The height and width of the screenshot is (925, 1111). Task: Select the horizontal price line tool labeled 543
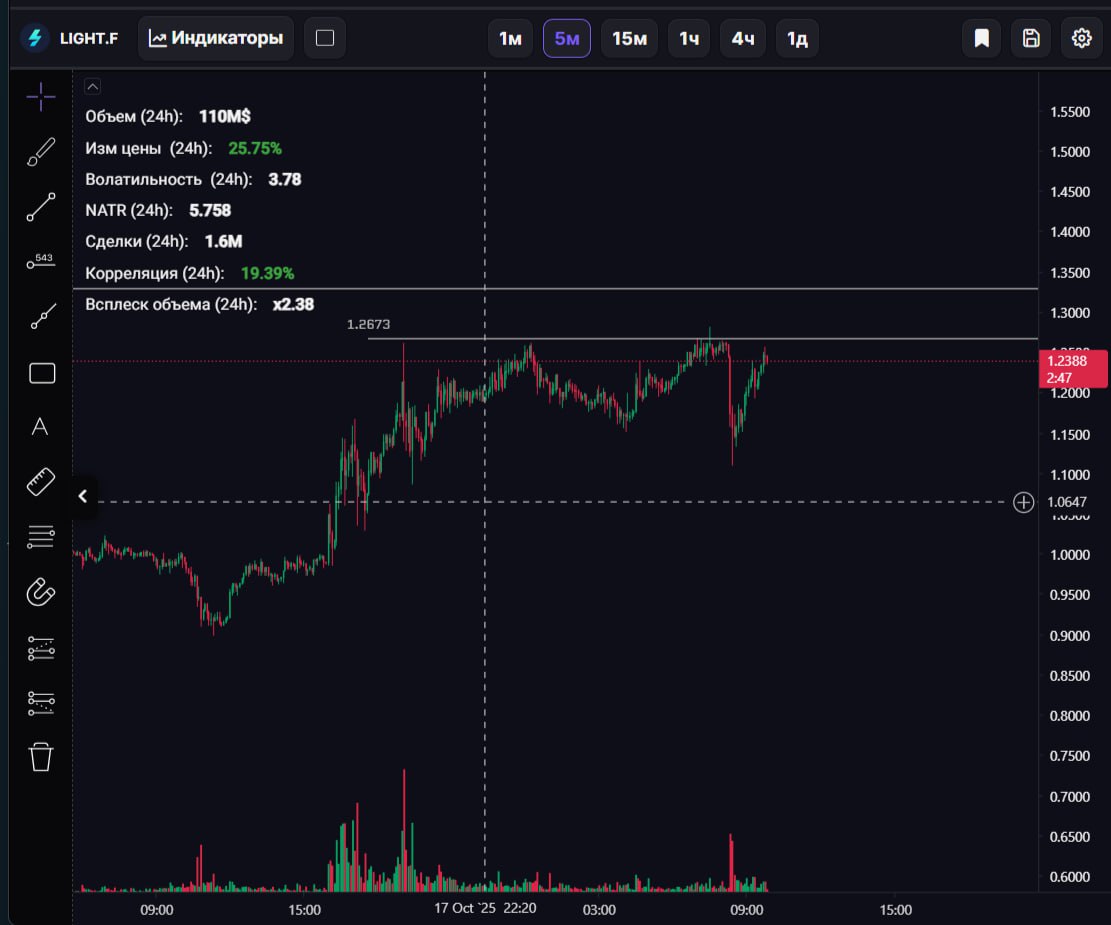coord(41,262)
